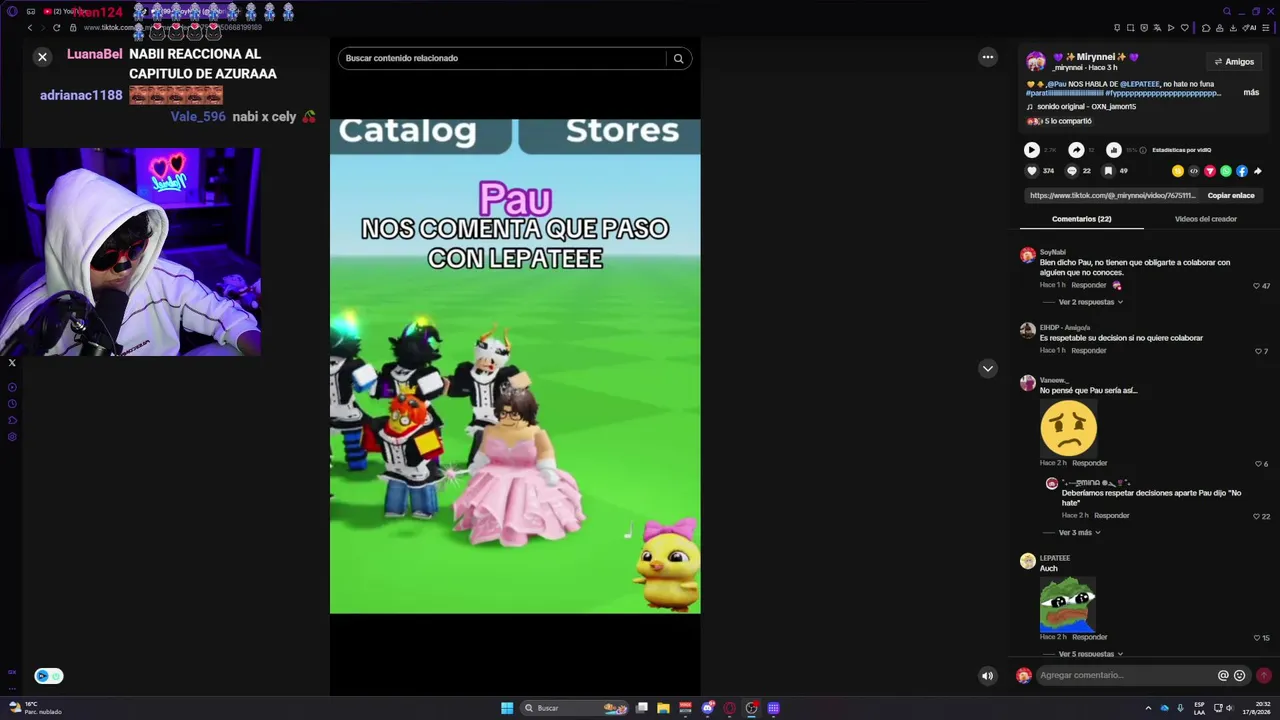This screenshot has width=1280, height=720.
Task: Click the browser's heart bookmark icon
Action: click(x=1185, y=28)
